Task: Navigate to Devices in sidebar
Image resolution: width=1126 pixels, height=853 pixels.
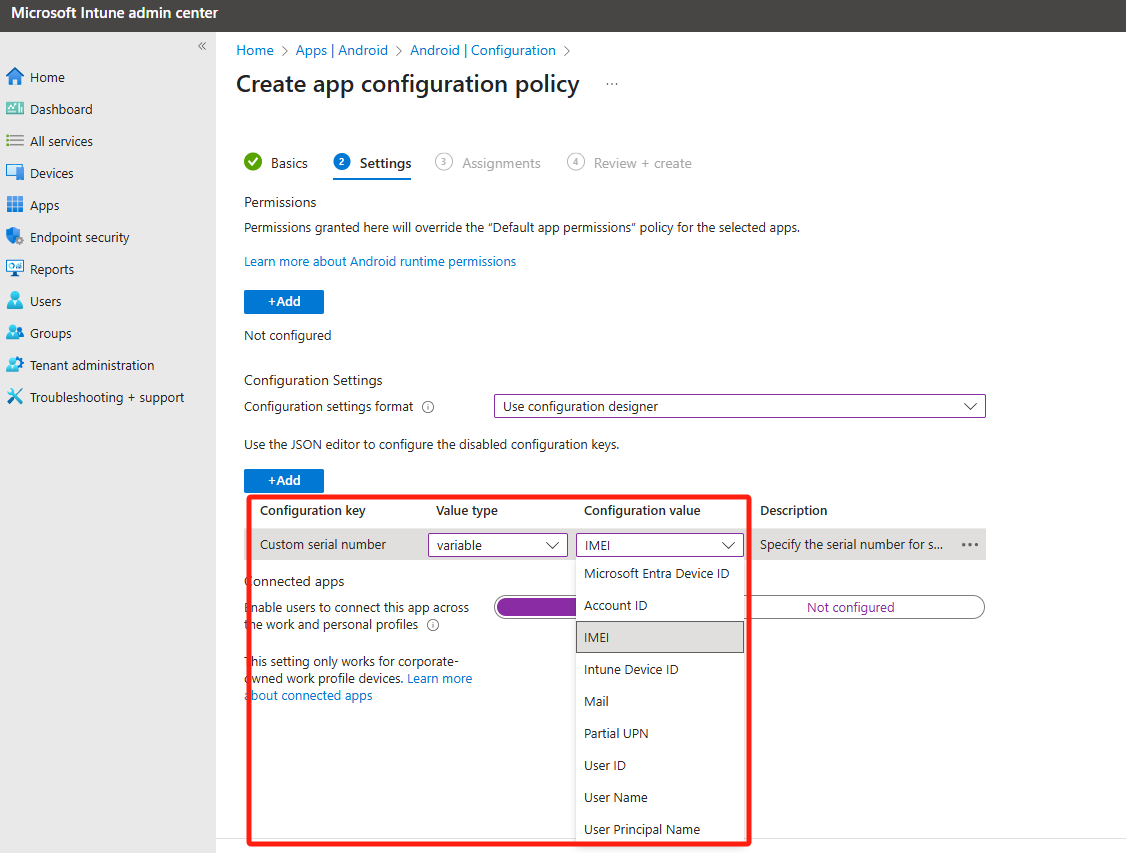Action: pyautogui.click(x=52, y=173)
